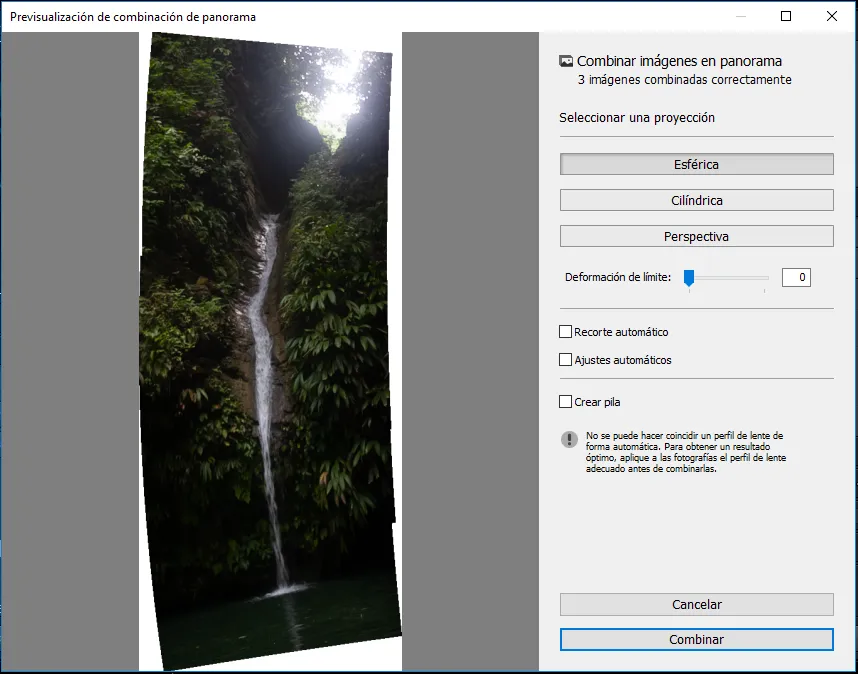This screenshot has height=674, width=858.
Task: Click the Cancelar button
Action: click(x=696, y=605)
